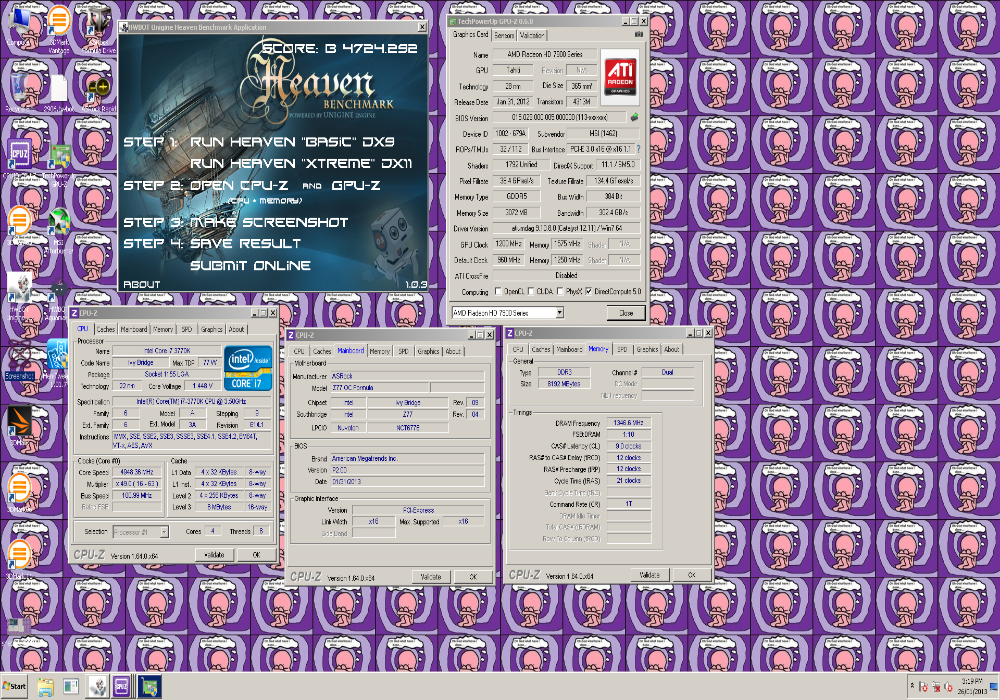Open Windows Explorer from the taskbar
Screen dimensions: 1000x700
click(x=45, y=687)
